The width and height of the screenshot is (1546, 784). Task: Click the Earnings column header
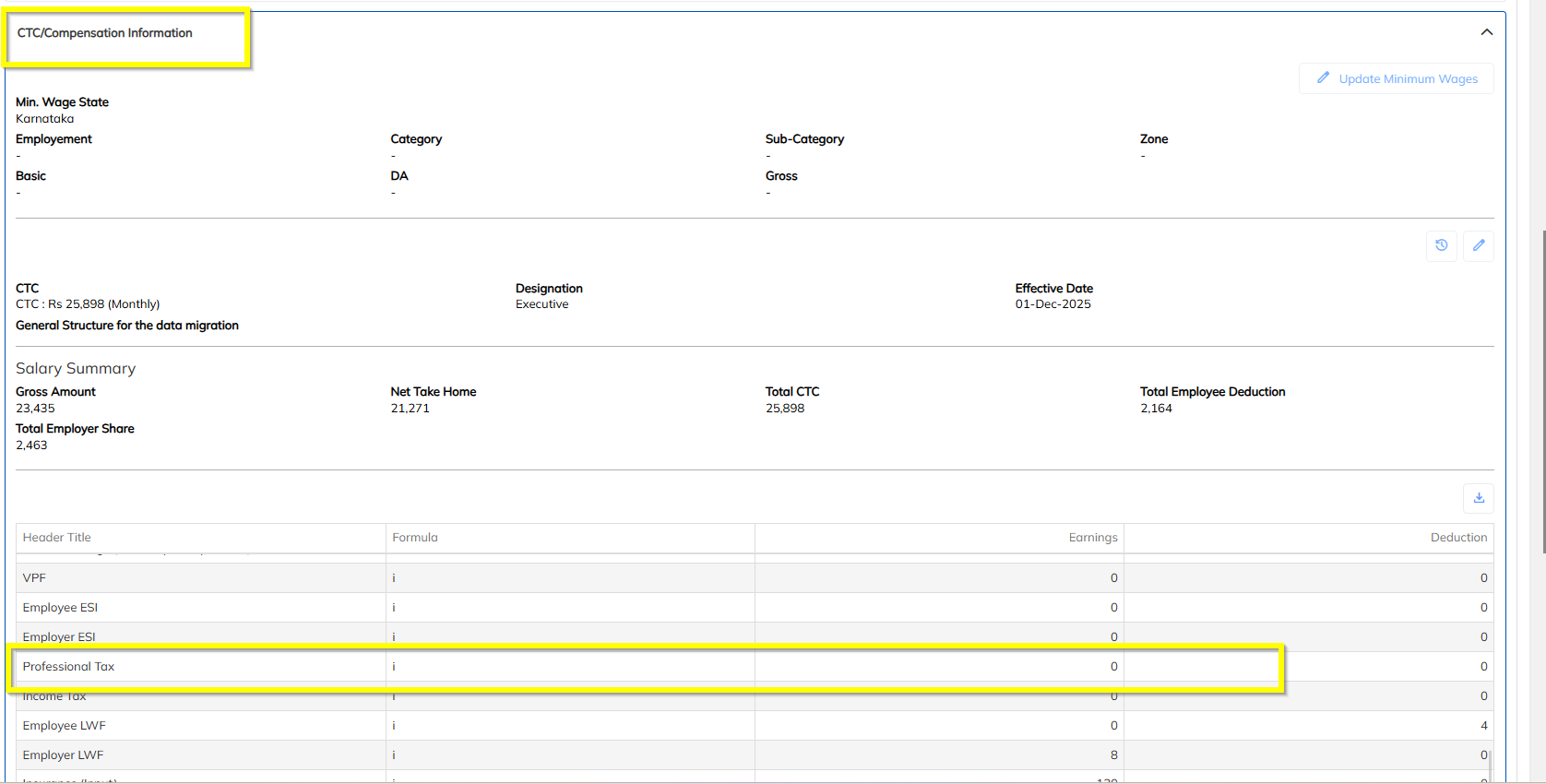[x=1093, y=538]
